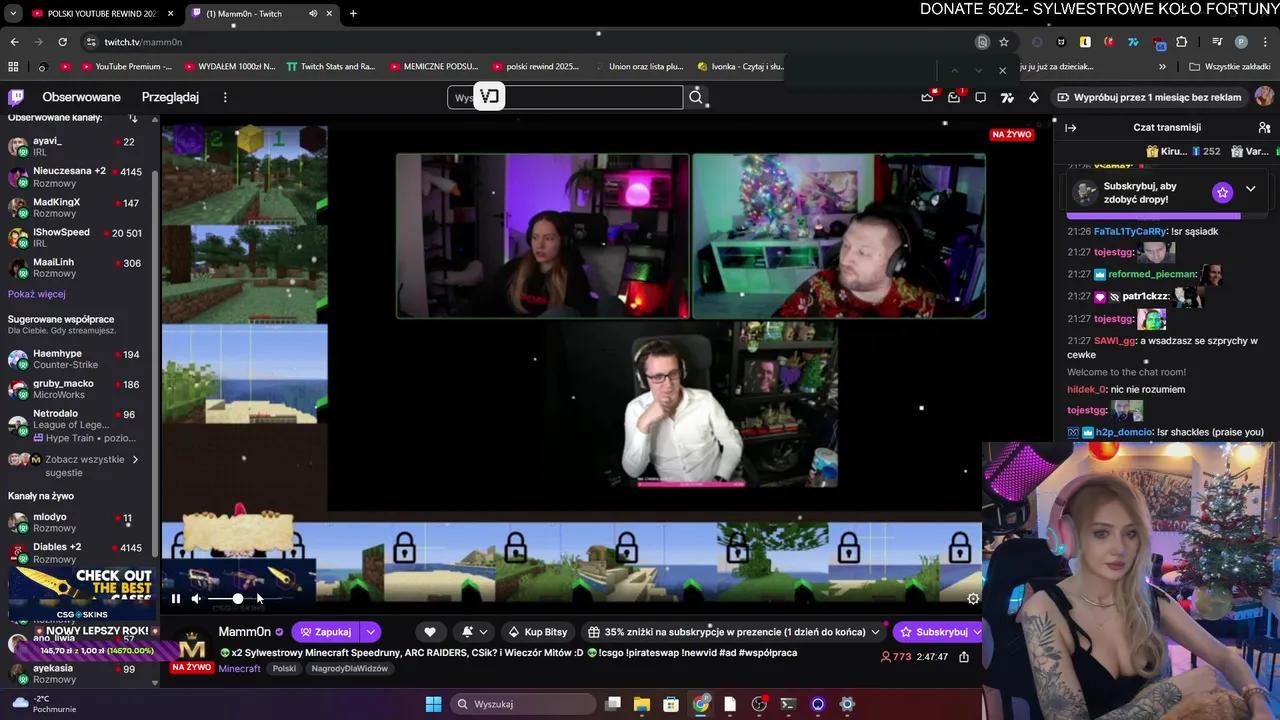The width and height of the screenshot is (1280, 720).
Task: Open MaaiLinh channel in sidebar
Action: [78, 267]
